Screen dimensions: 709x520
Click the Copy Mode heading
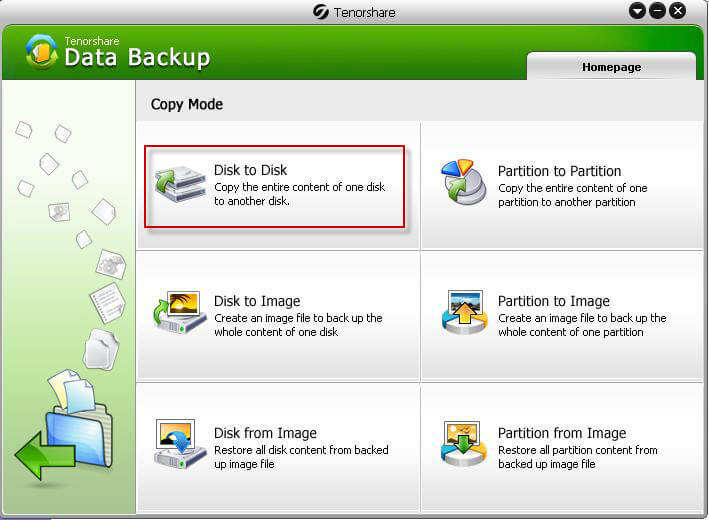point(187,104)
